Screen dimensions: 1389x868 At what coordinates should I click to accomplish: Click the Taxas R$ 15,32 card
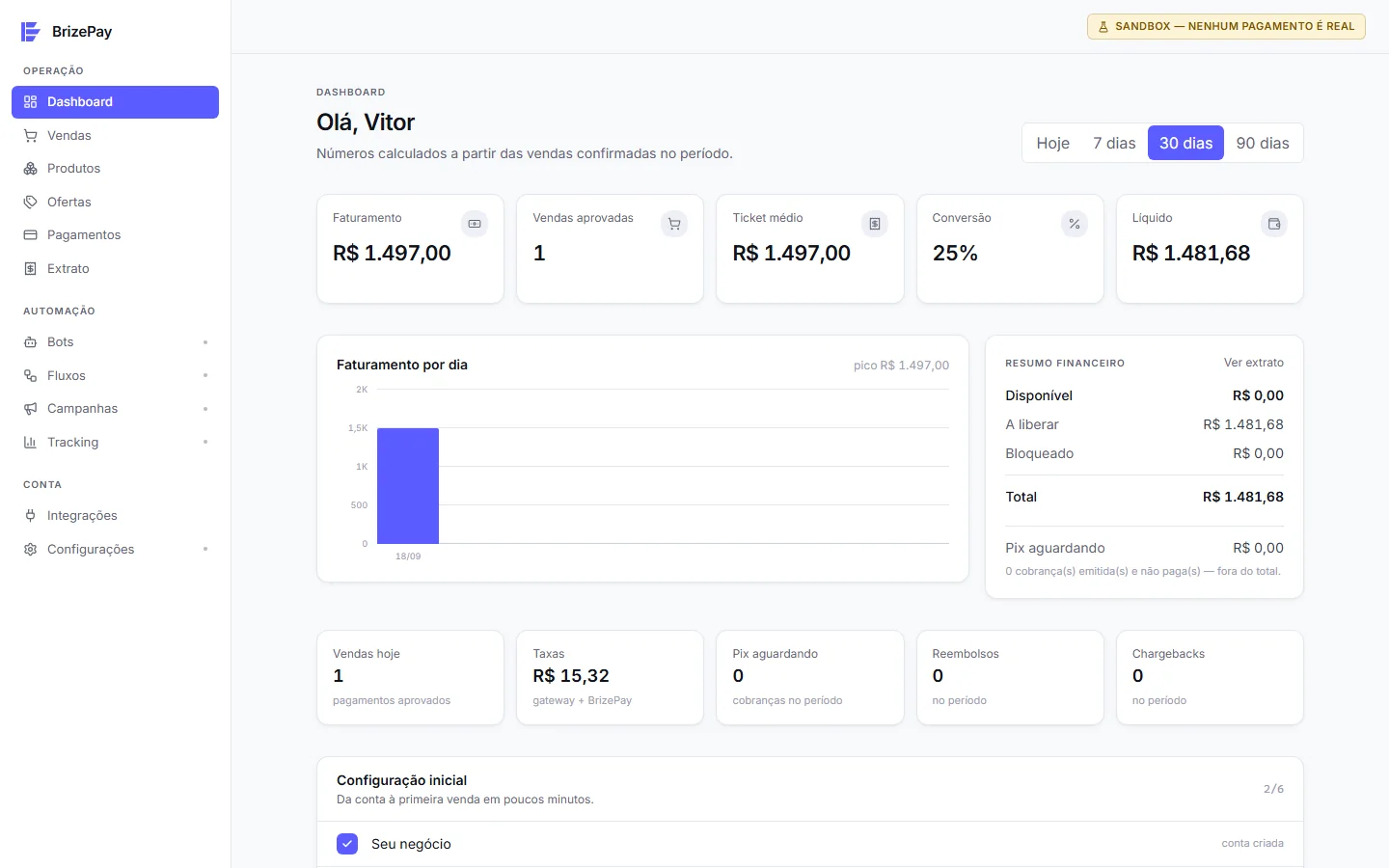(x=610, y=677)
